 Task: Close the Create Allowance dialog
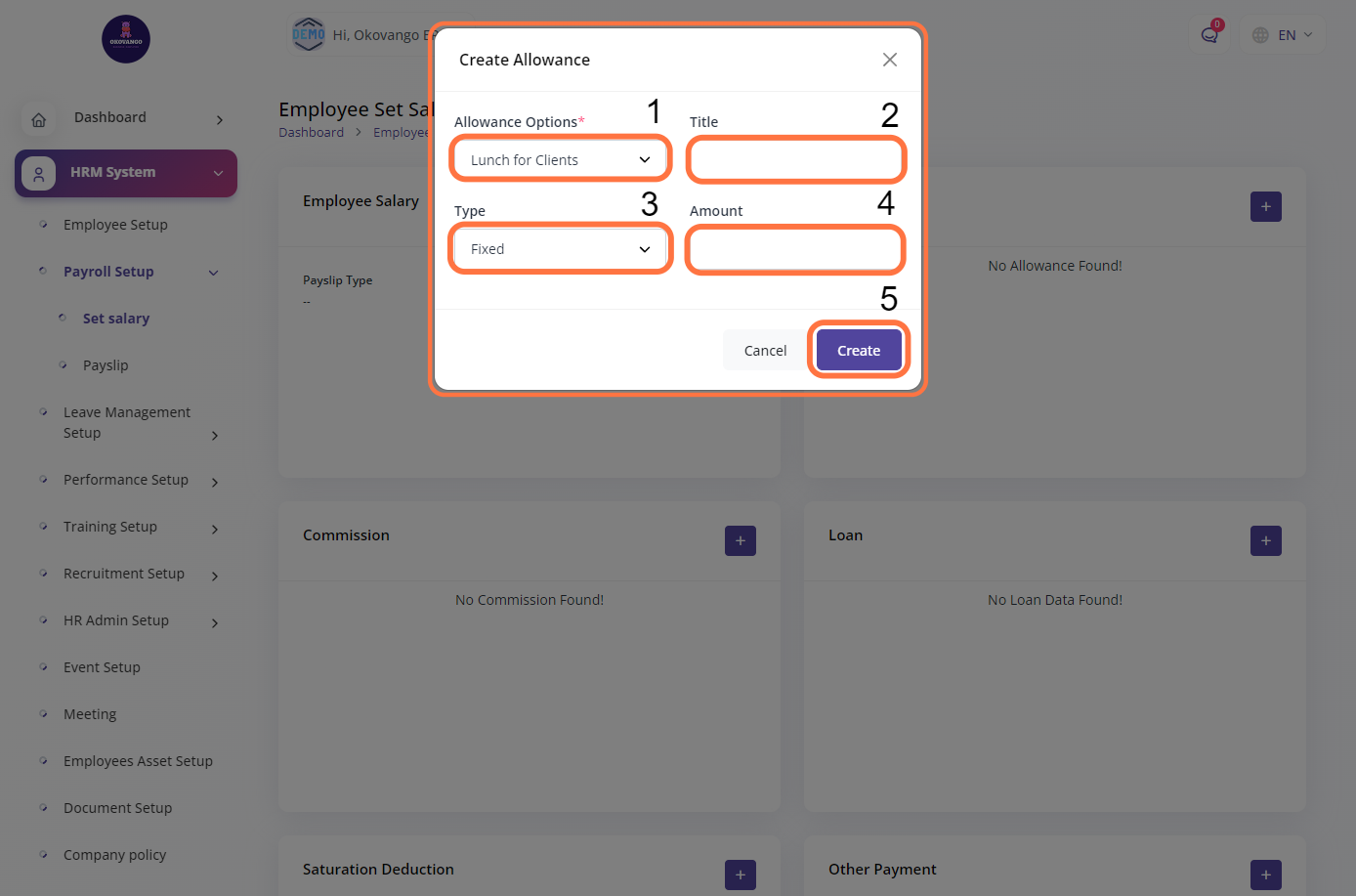tap(889, 60)
